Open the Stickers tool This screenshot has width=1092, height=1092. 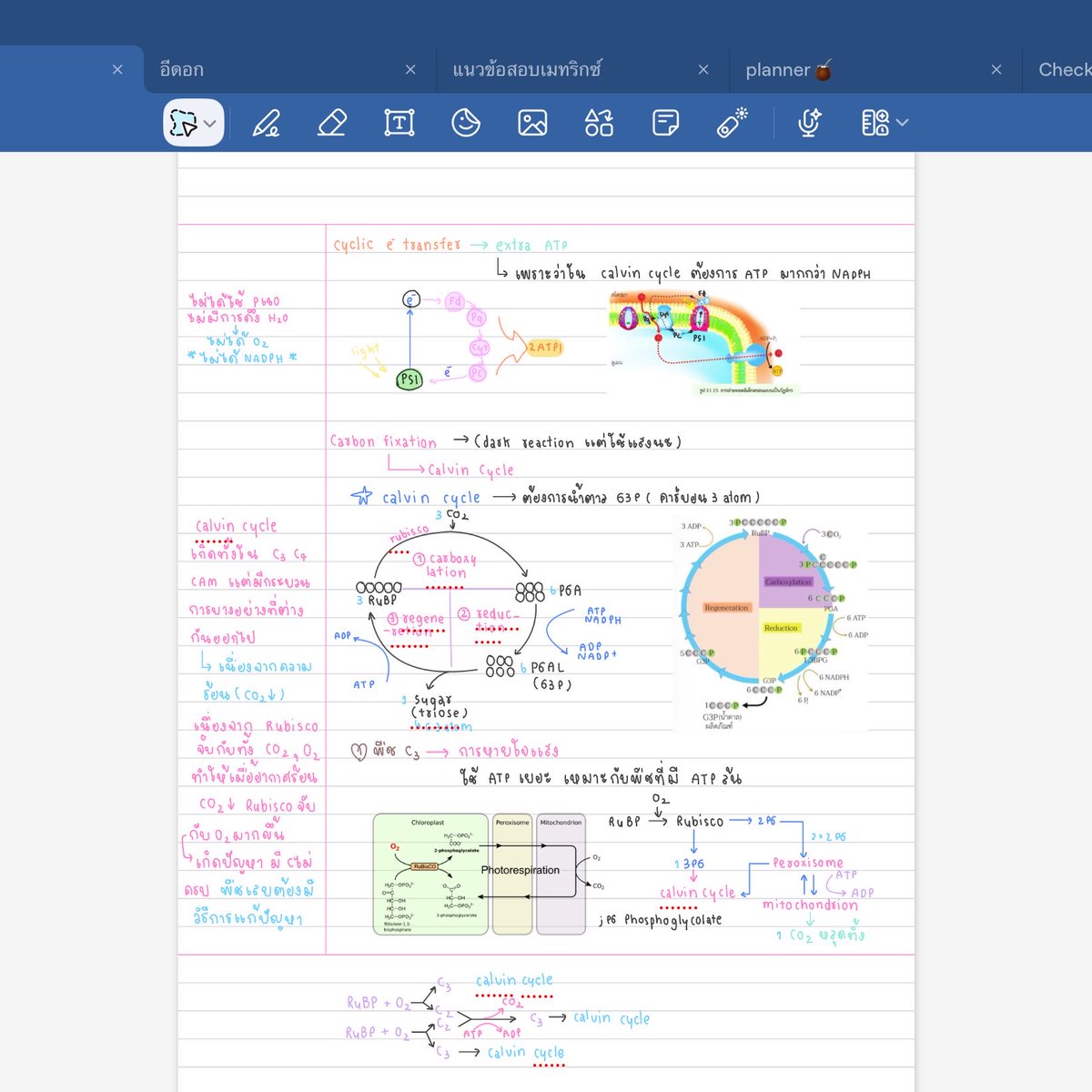466,123
